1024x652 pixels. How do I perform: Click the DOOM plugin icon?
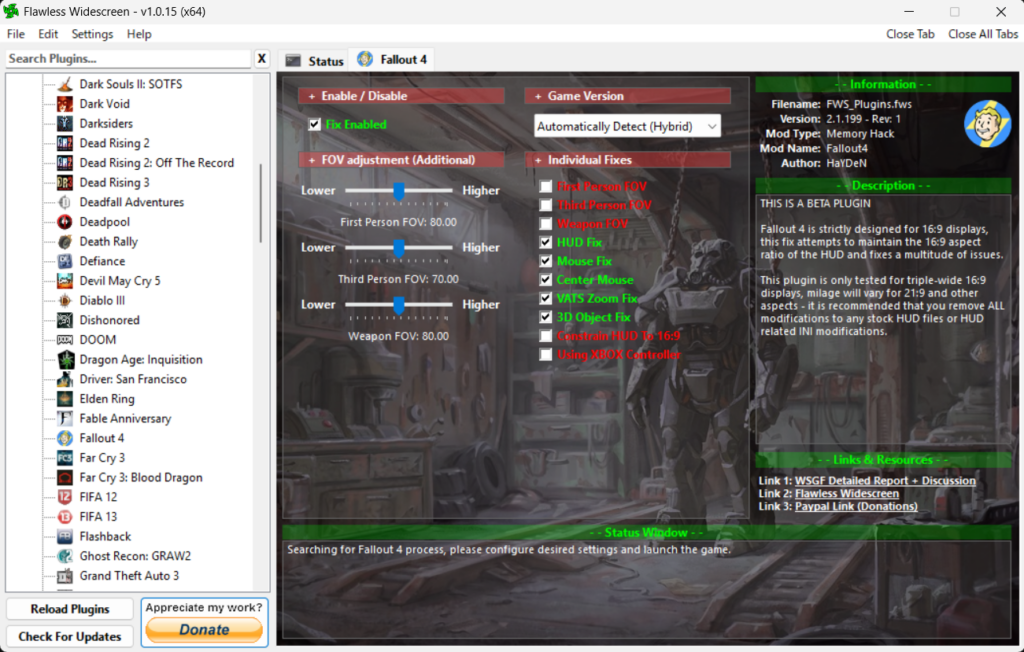(65, 340)
